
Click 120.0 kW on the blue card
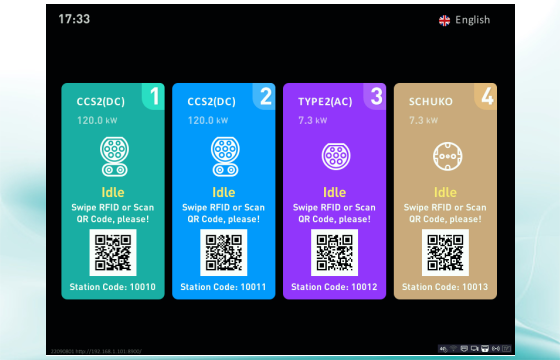pos(208,120)
